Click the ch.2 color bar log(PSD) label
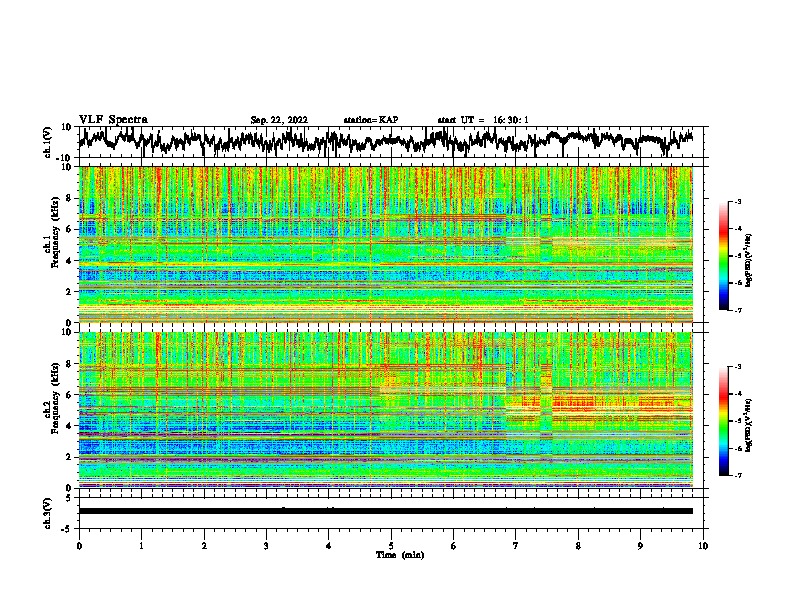Screen dimensions: 792x612 [748, 425]
